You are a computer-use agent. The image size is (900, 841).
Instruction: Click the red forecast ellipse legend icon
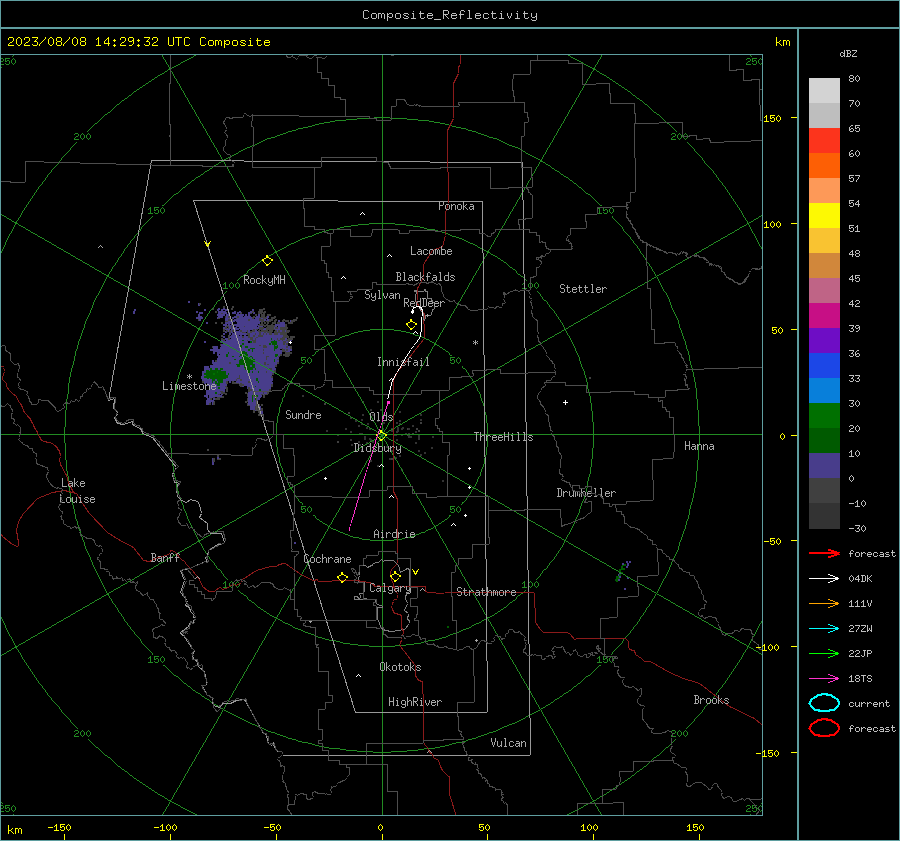[x=824, y=728]
